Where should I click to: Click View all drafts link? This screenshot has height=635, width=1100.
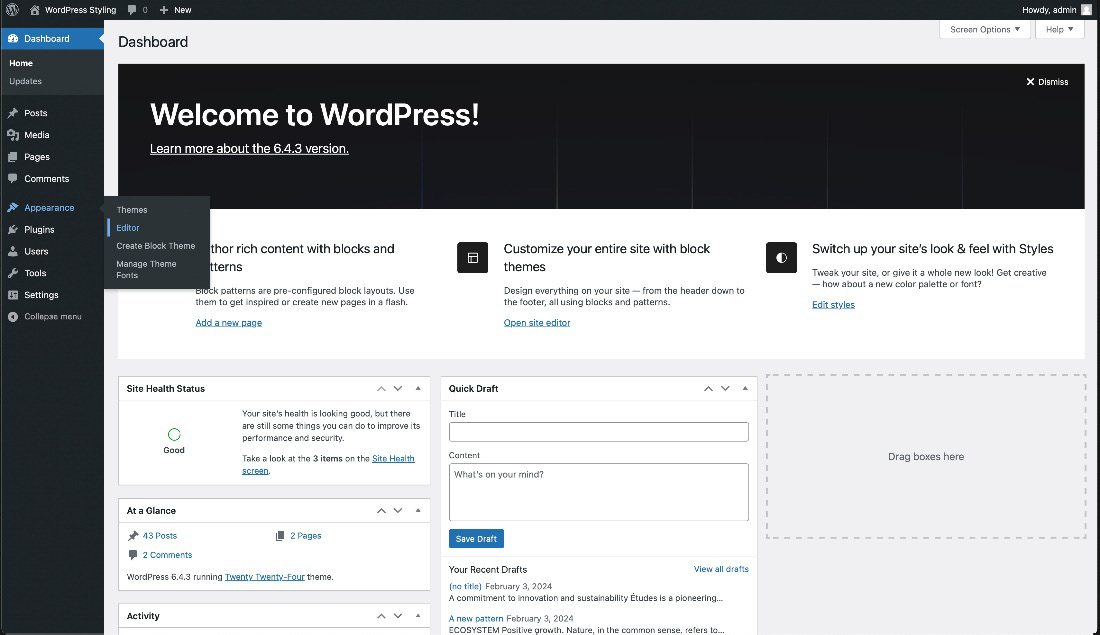pos(721,569)
